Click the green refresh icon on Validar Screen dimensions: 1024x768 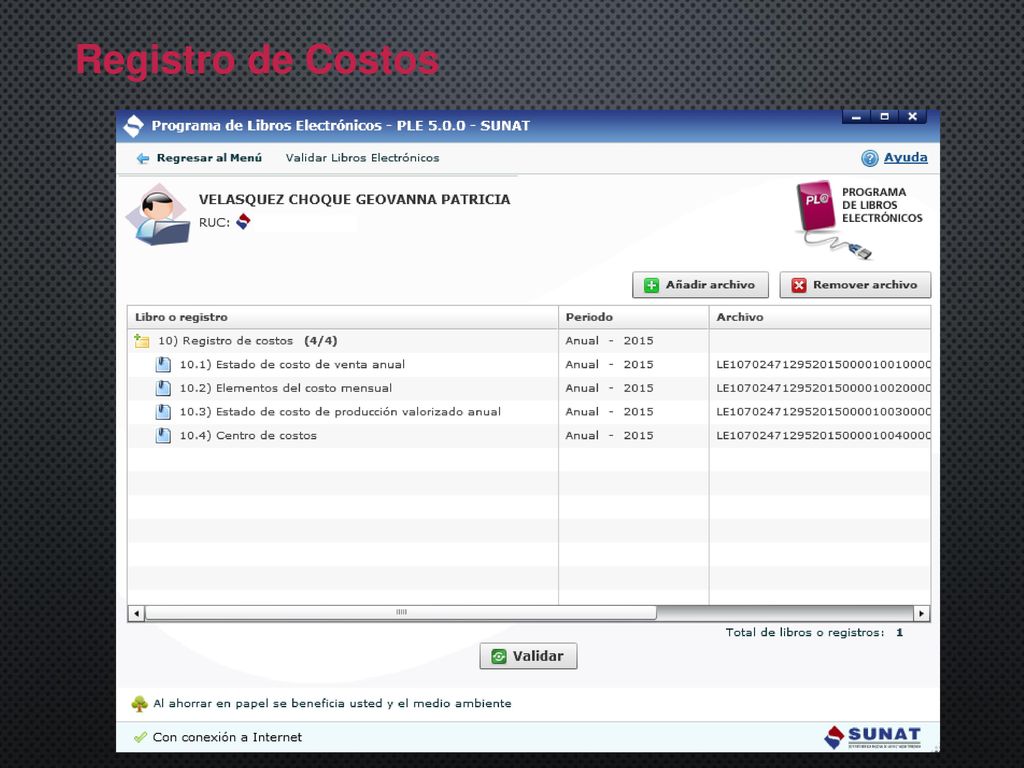498,656
